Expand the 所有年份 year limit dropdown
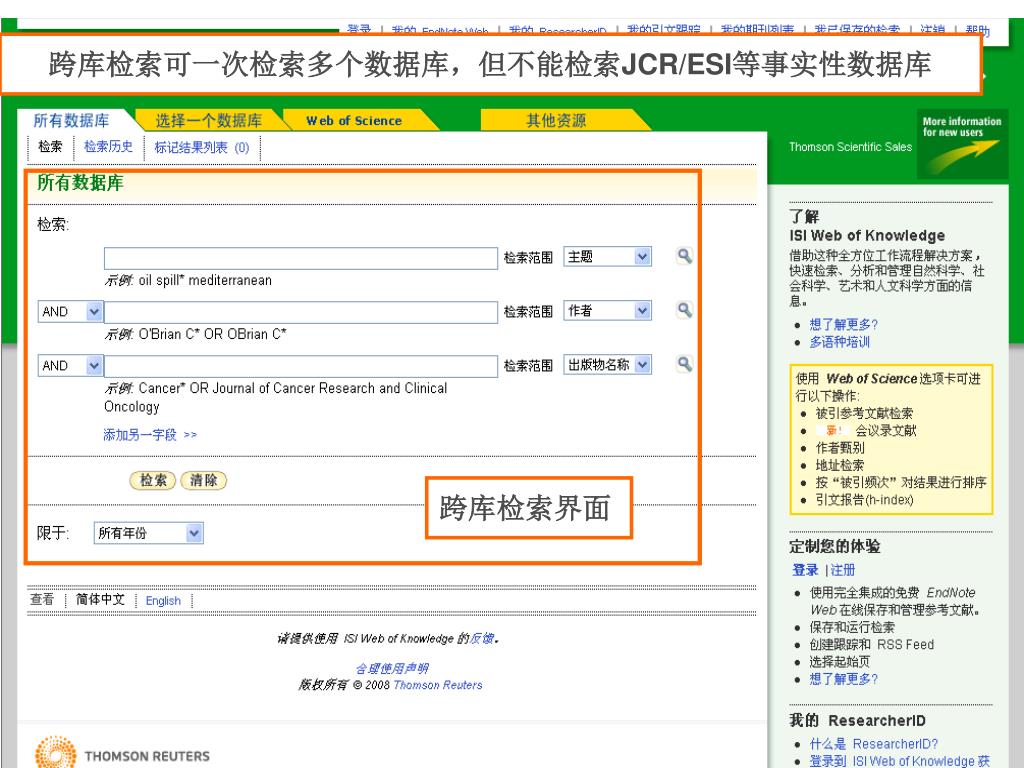The image size is (1024, 768). [x=148, y=533]
